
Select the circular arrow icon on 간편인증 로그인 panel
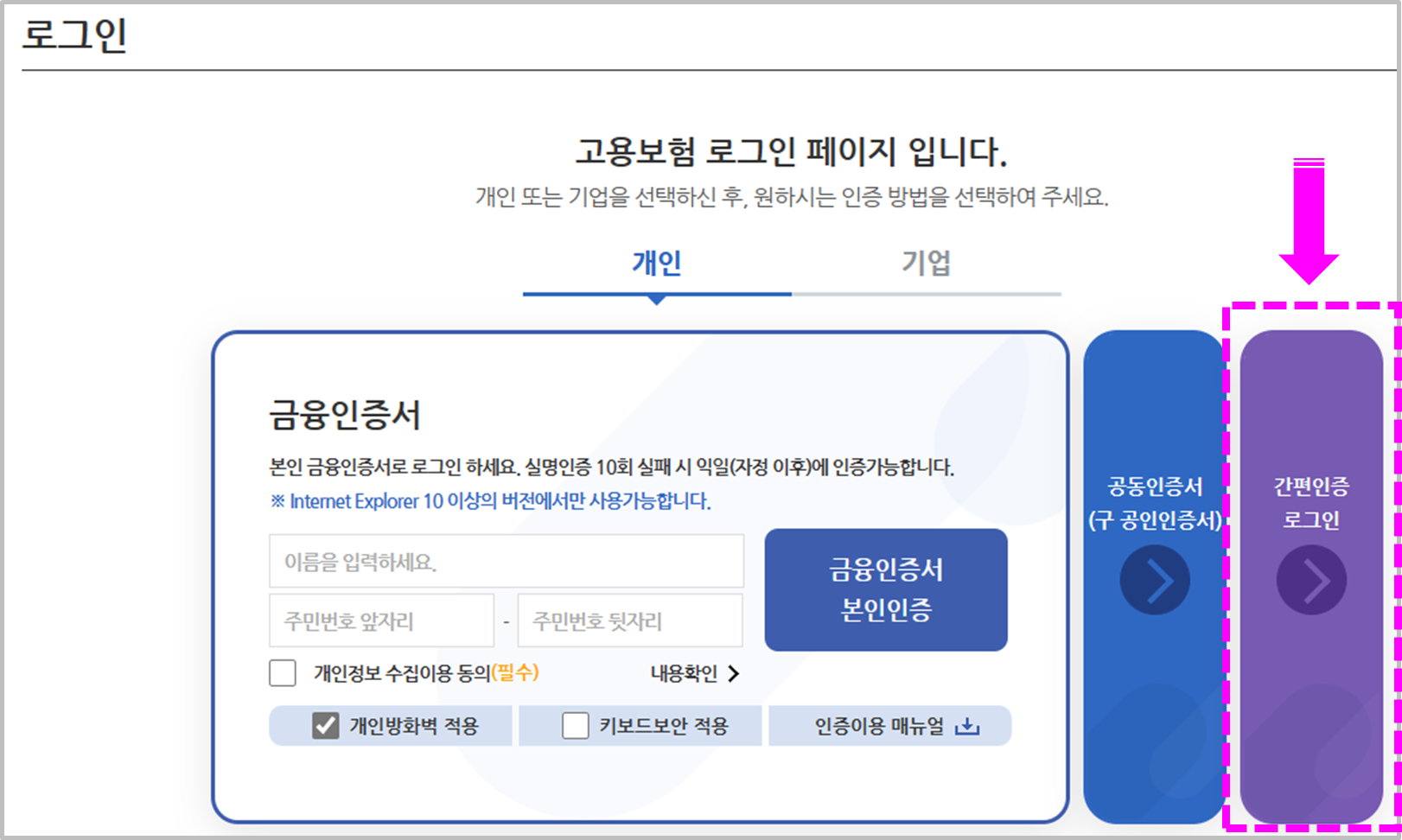(x=1311, y=579)
